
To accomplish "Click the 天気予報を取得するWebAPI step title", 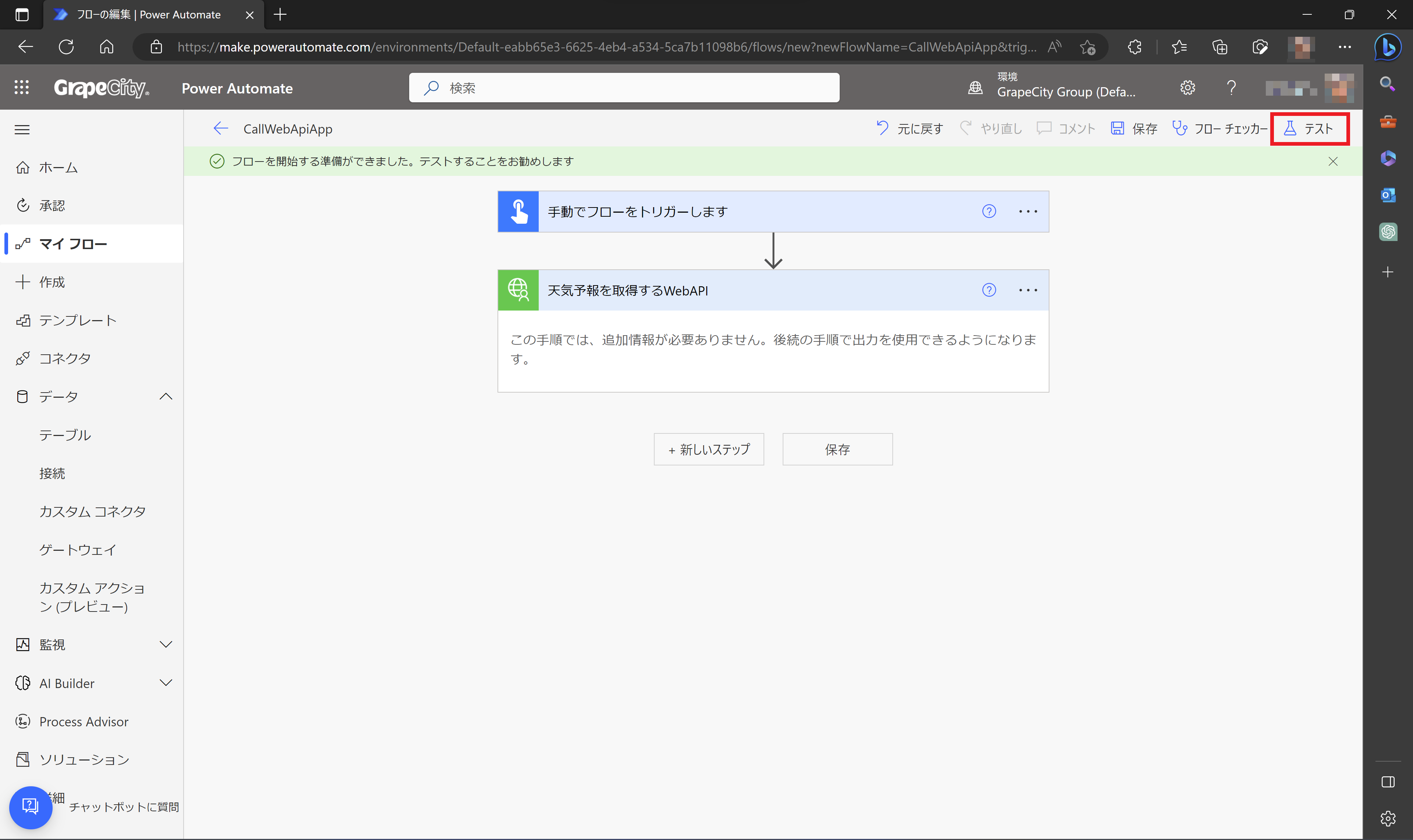I will [x=628, y=290].
